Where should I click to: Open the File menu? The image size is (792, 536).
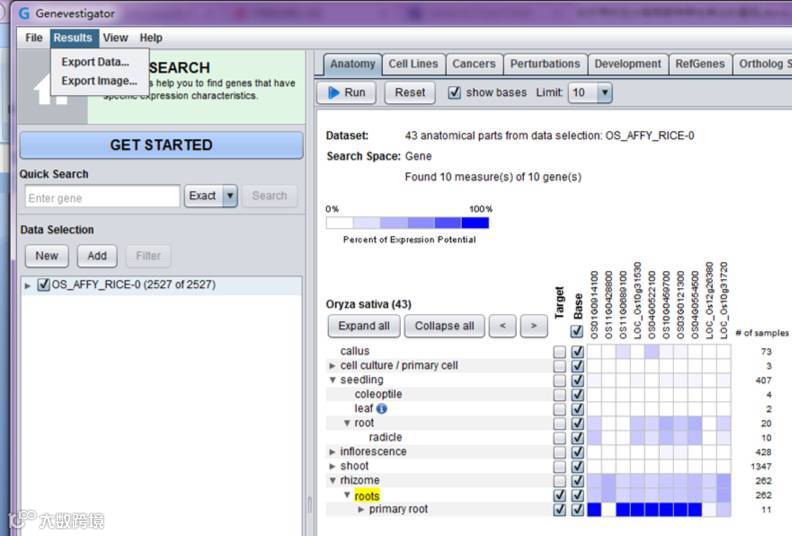click(x=34, y=38)
